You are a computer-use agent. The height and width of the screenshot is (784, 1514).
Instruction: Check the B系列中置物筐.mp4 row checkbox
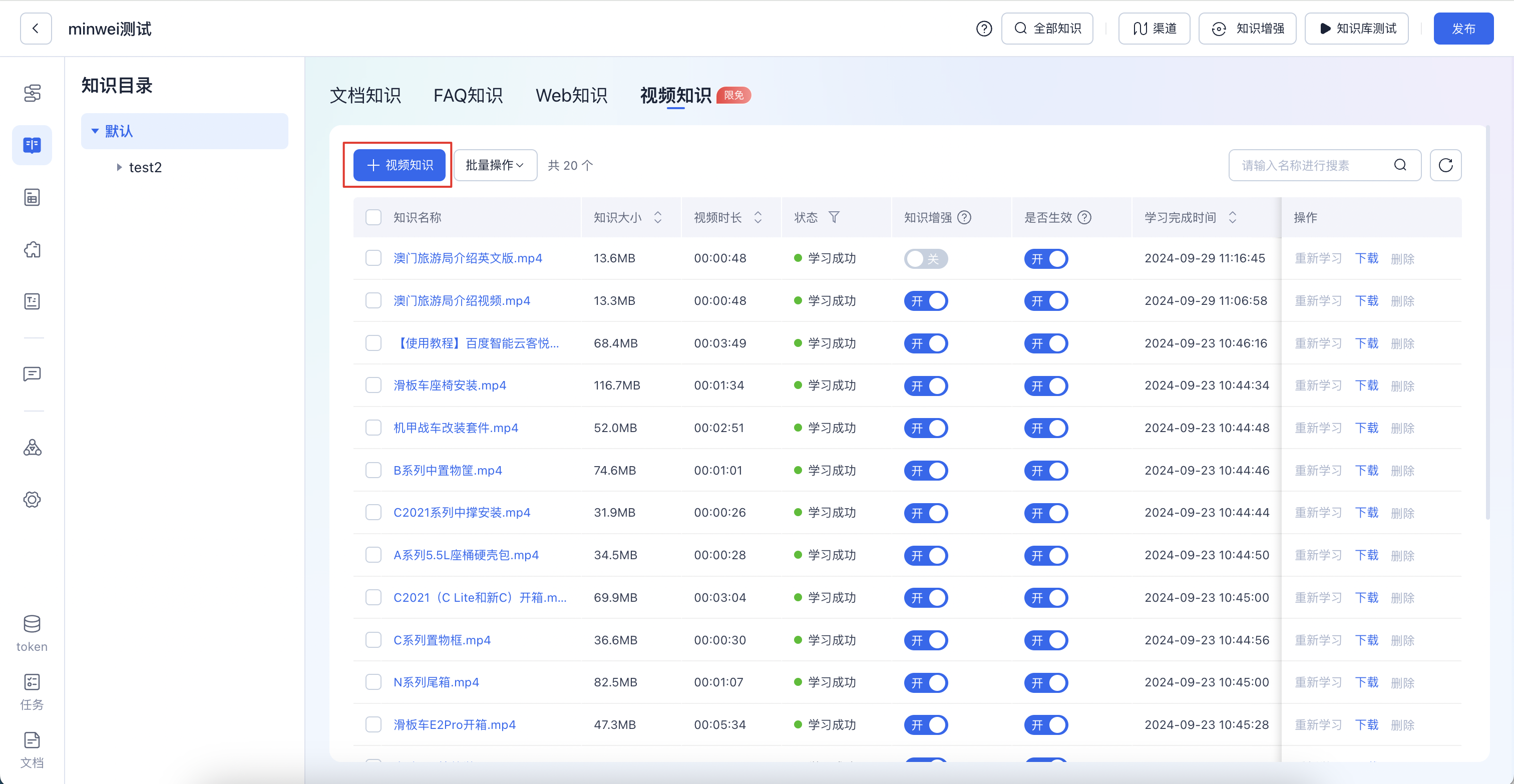pyautogui.click(x=373, y=470)
